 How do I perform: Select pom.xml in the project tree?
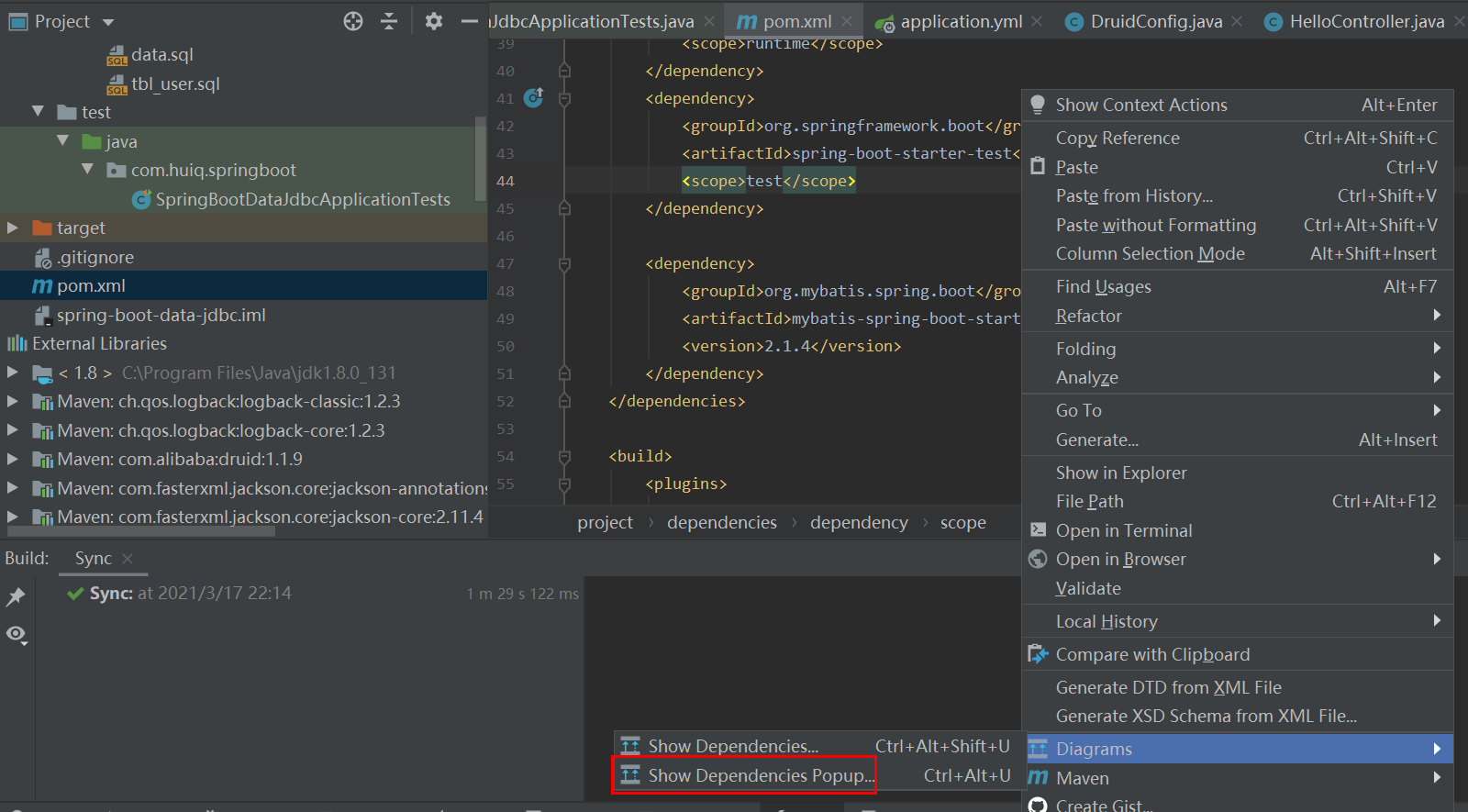[243, 285]
